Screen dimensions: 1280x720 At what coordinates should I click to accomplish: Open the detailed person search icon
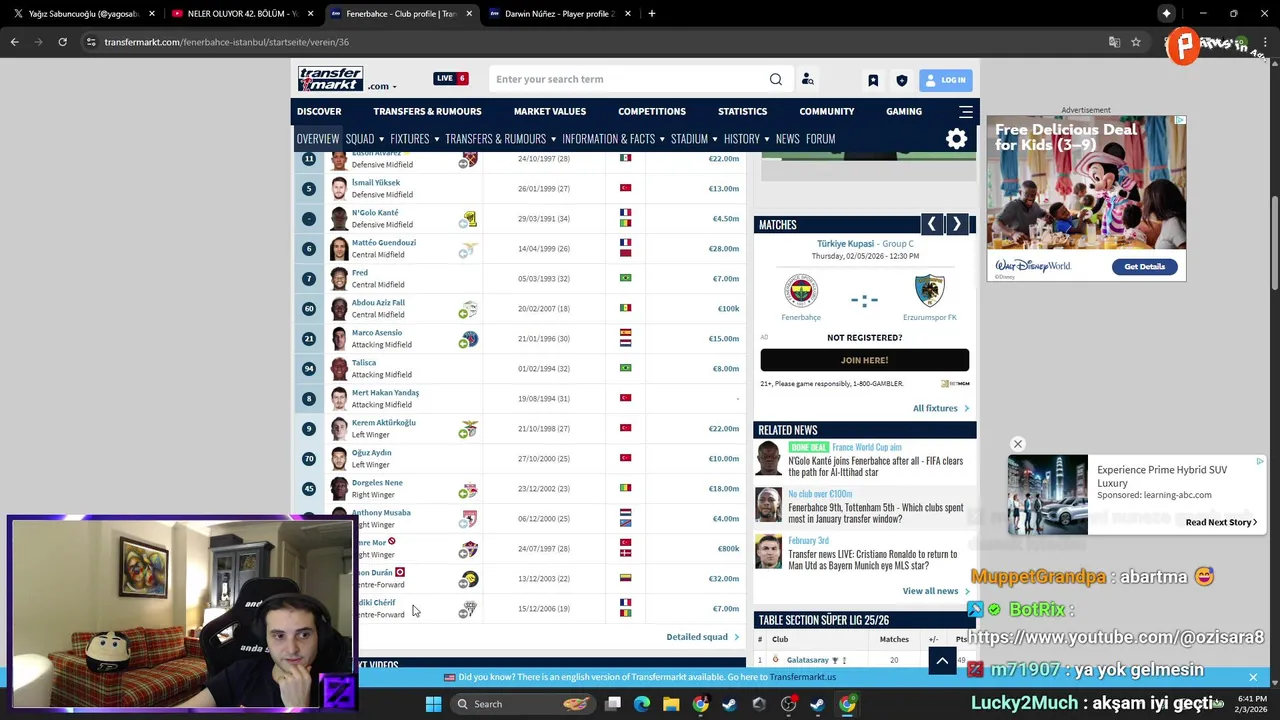click(x=807, y=79)
